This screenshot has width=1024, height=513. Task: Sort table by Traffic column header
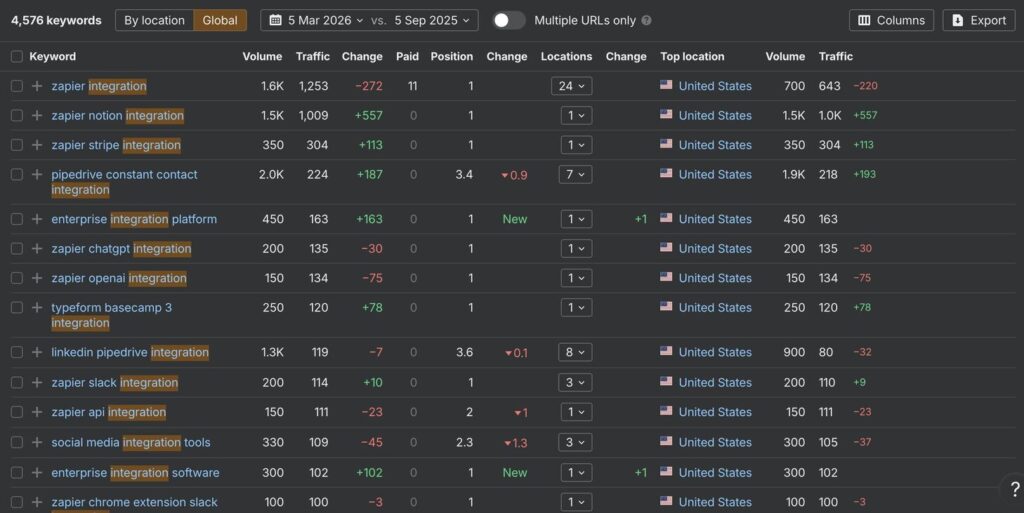point(312,57)
